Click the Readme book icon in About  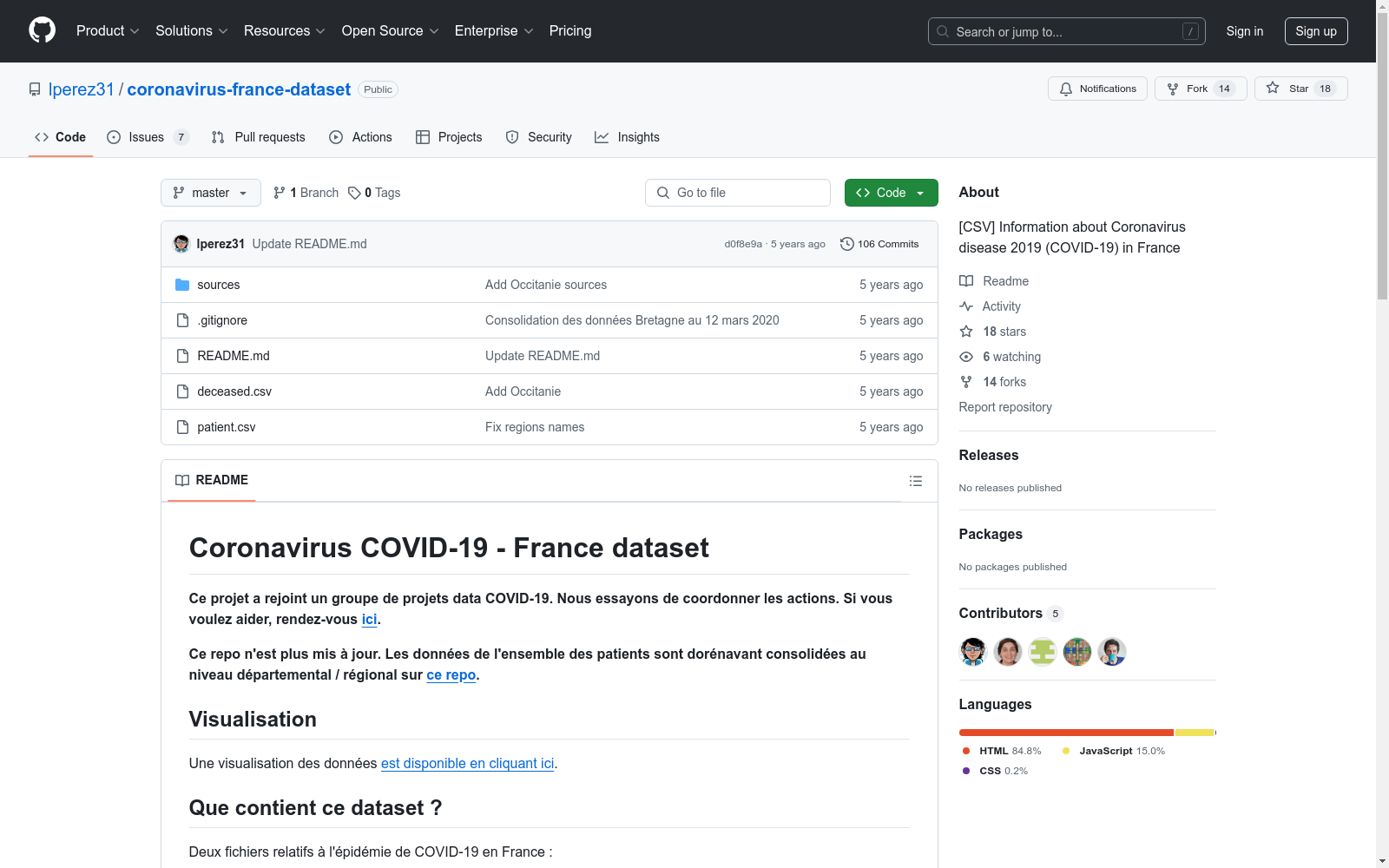tap(966, 281)
